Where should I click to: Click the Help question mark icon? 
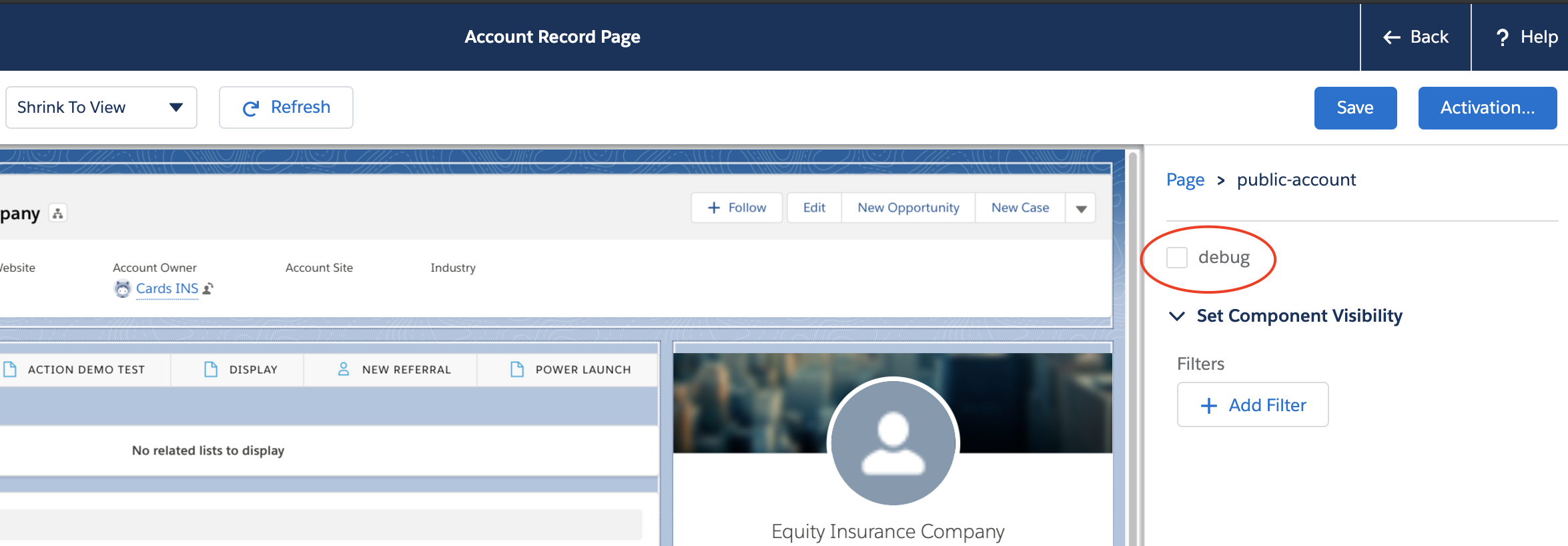1503,37
